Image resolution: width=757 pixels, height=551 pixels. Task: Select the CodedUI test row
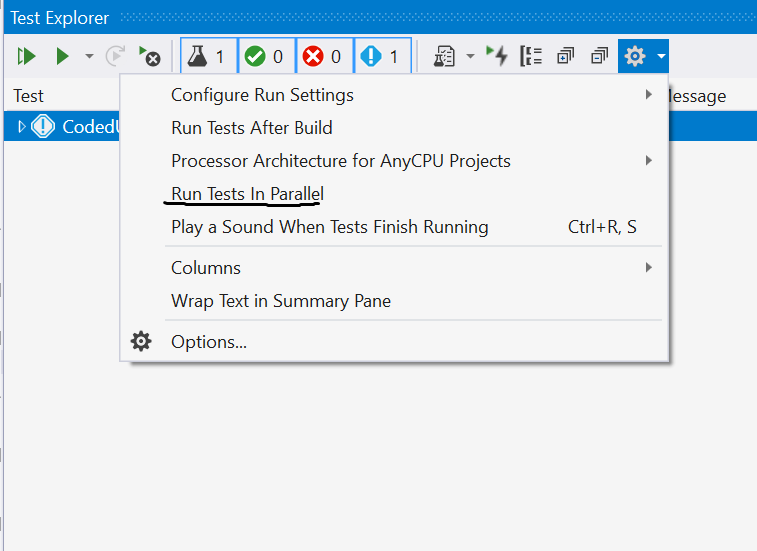coord(62,127)
